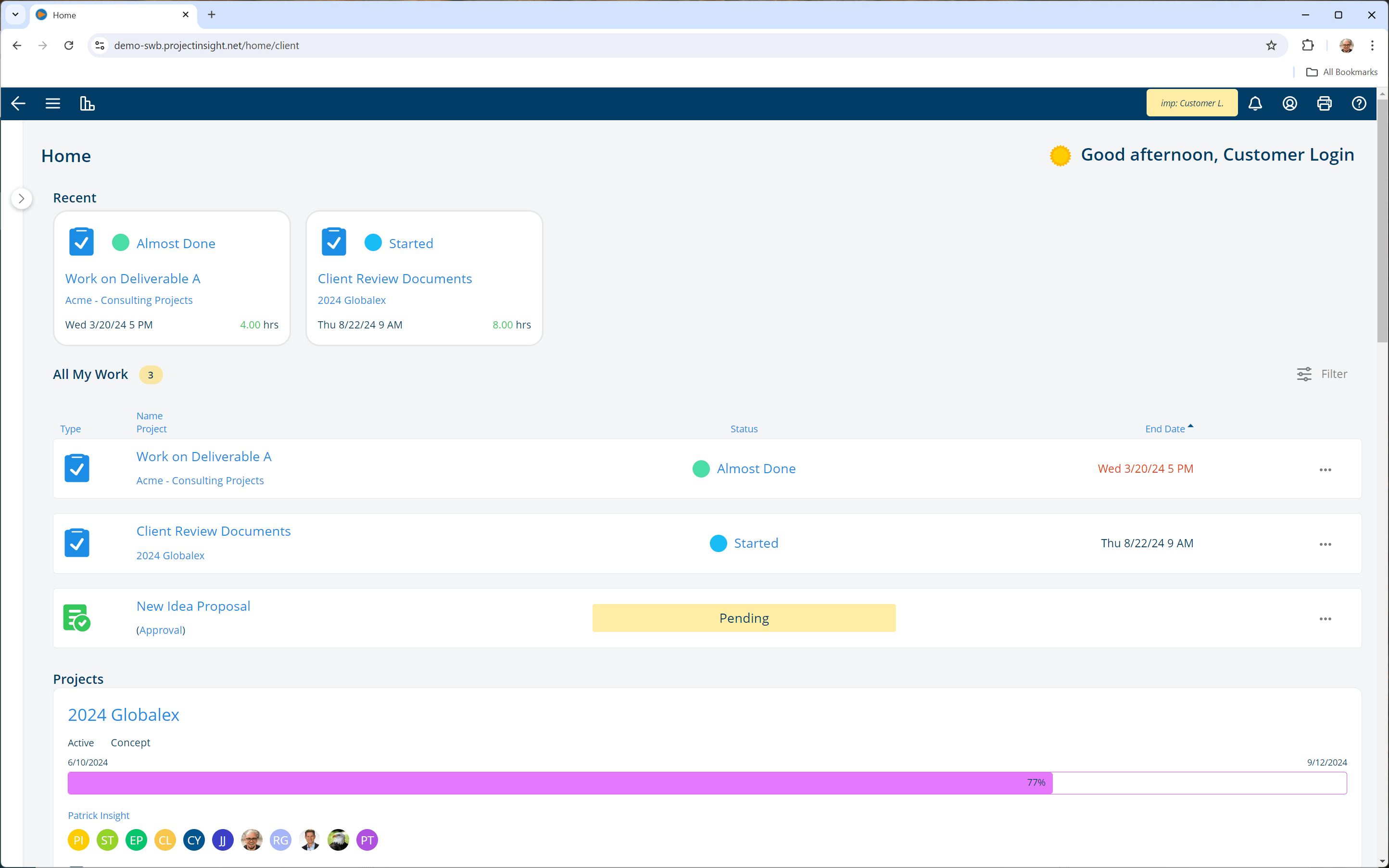Image resolution: width=1389 pixels, height=868 pixels.
Task: Click the 77% project progress bar
Action: pos(707,783)
